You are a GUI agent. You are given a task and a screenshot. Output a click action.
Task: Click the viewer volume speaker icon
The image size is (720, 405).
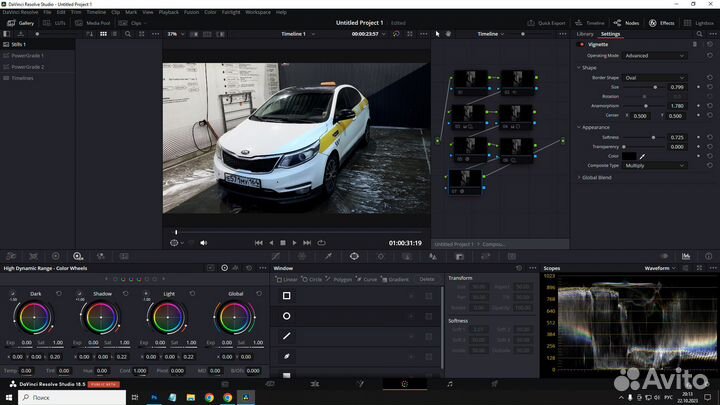(x=204, y=242)
